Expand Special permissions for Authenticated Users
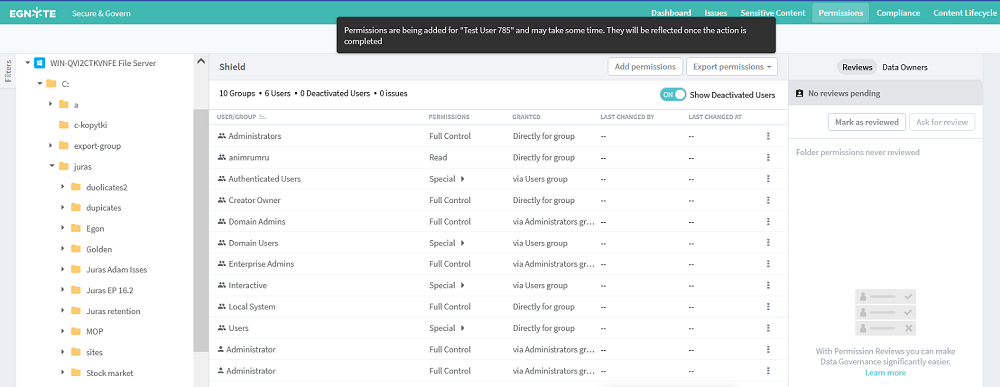 pyautogui.click(x=462, y=179)
